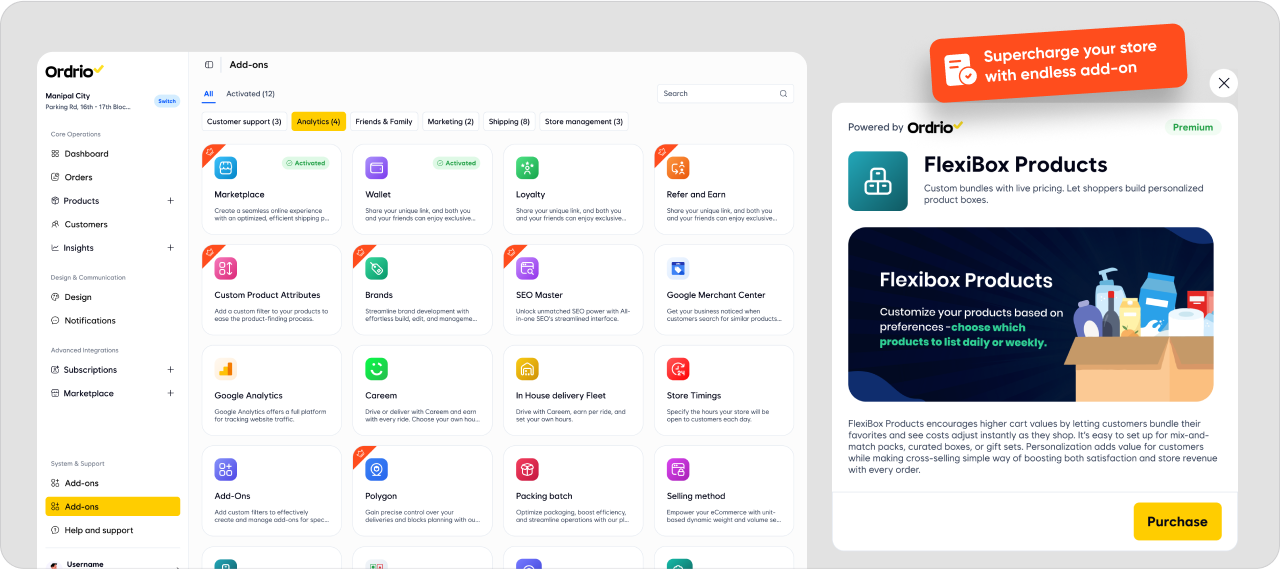Select the Google Analytics icon

(x=226, y=369)
